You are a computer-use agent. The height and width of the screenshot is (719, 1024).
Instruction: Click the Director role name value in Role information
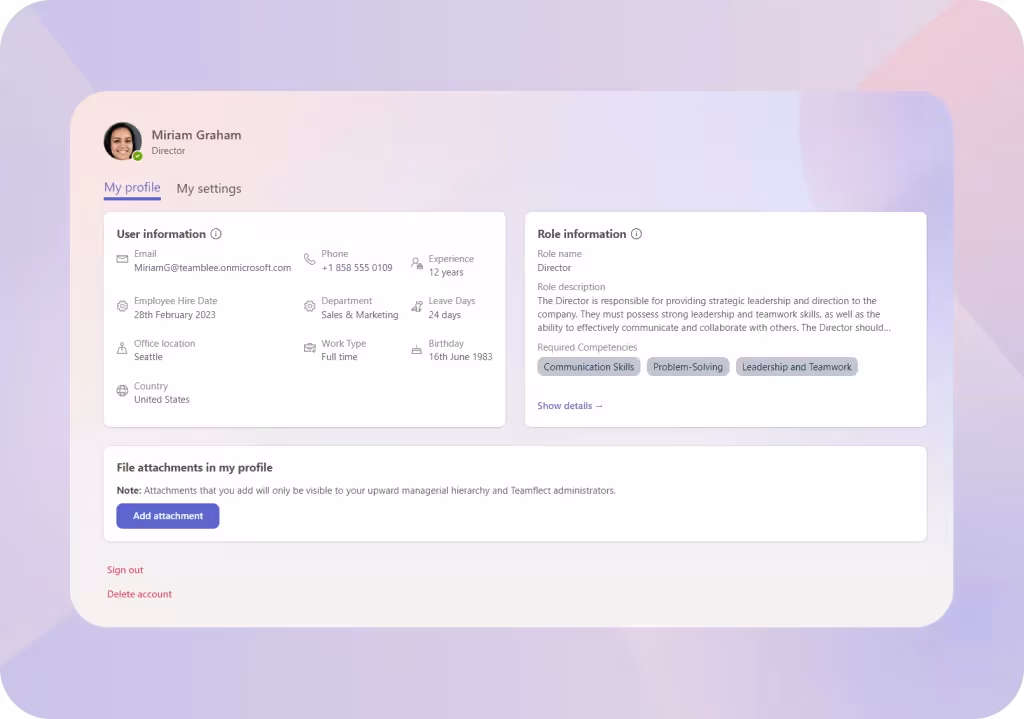(554, 268)
